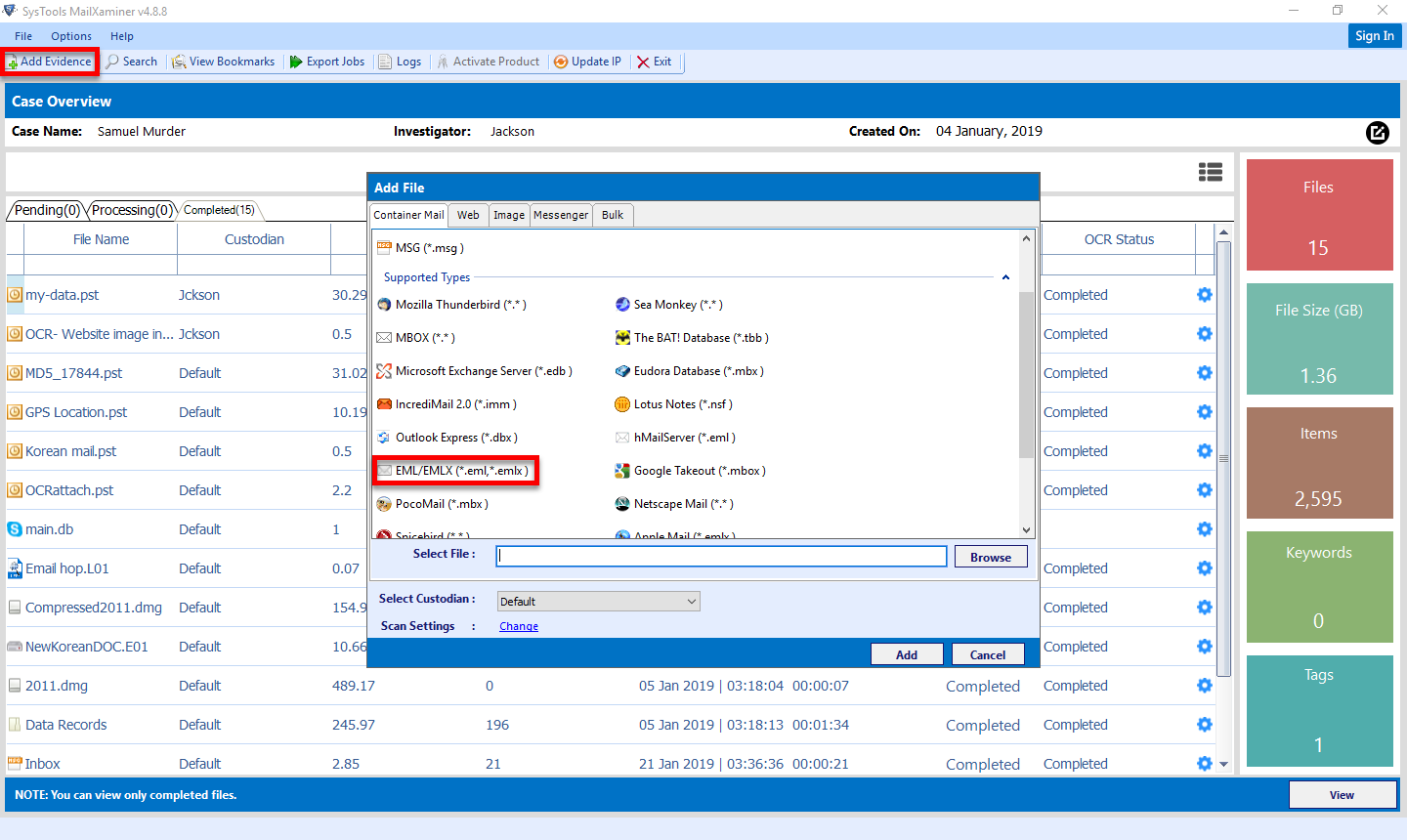The height and width of the screenshot is (840, 1407).
Task: Click the Select File path field
Action: coord(721,556)
